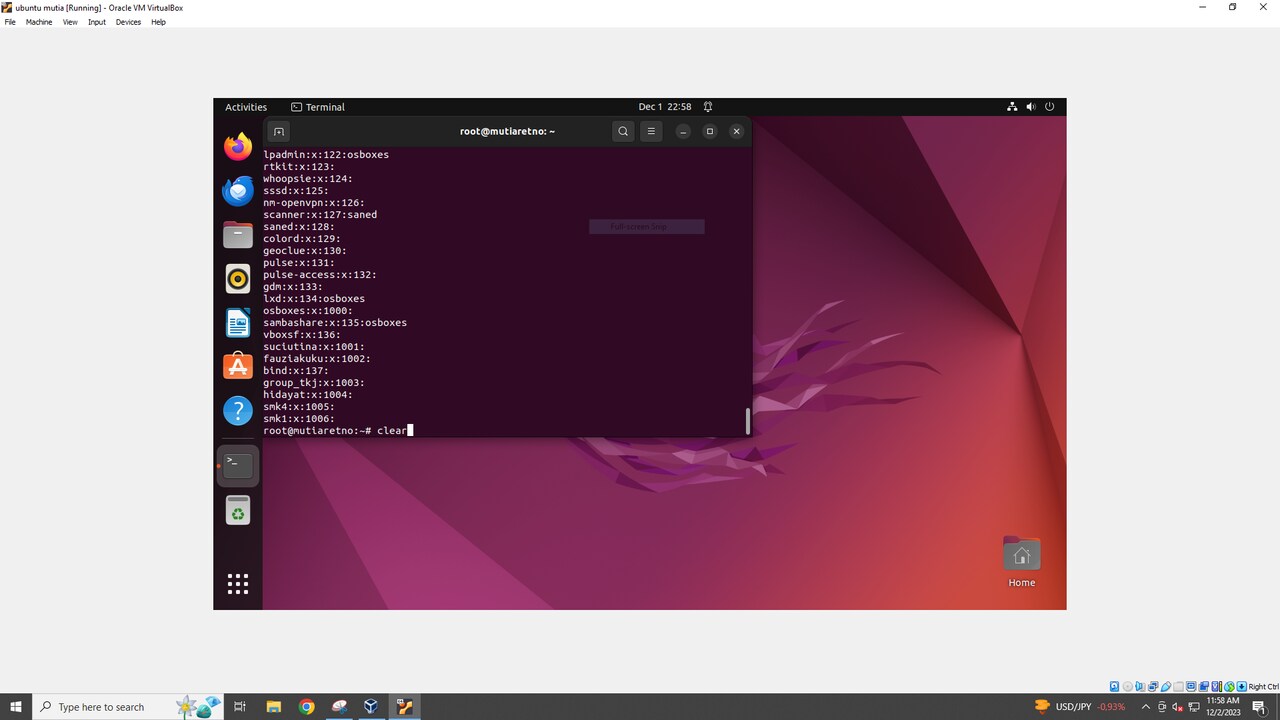Click the muted speaker tray icon
1280x720 pixels.
(x=1178, y=707)
